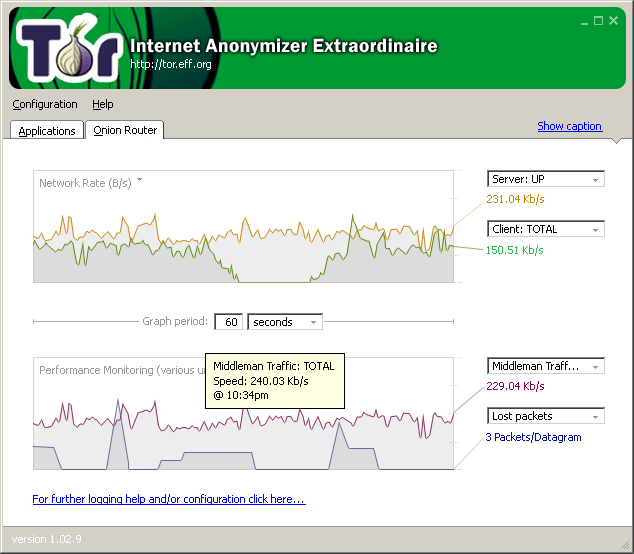Click the further logging help link
634x554 pixels.
point(168,499)
